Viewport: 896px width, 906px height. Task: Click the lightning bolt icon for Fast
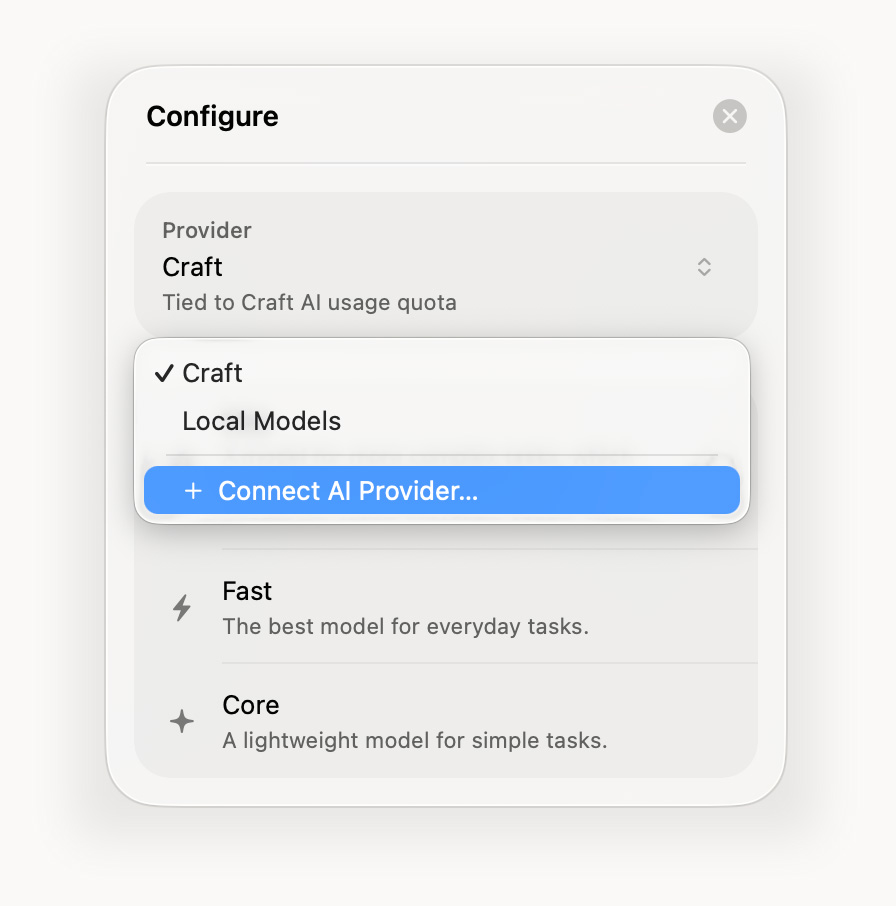182,607
